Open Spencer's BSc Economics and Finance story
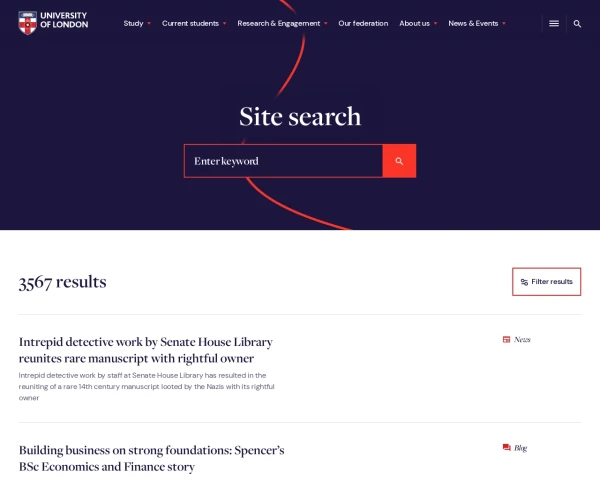Viewport: 600px width, 480px height. [151, 458]
